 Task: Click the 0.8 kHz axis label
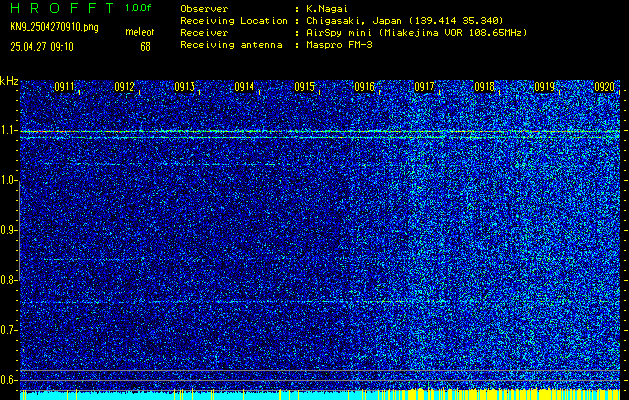click(x=9, y=280)
